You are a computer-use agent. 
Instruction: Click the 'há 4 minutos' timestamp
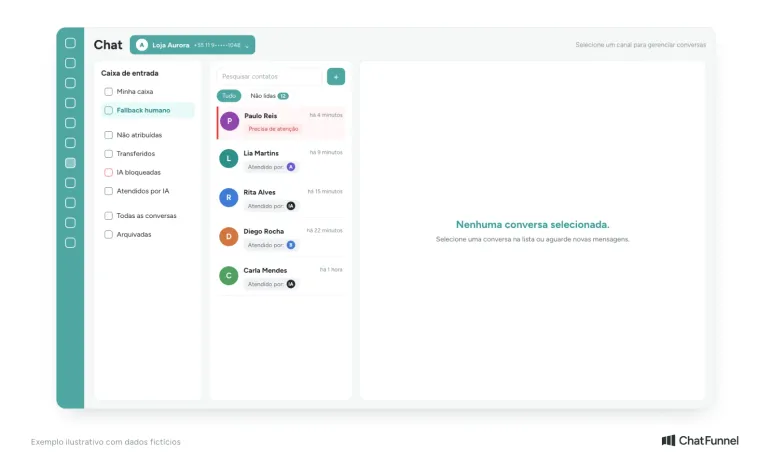pyautogui.click(x=326, y=115)
